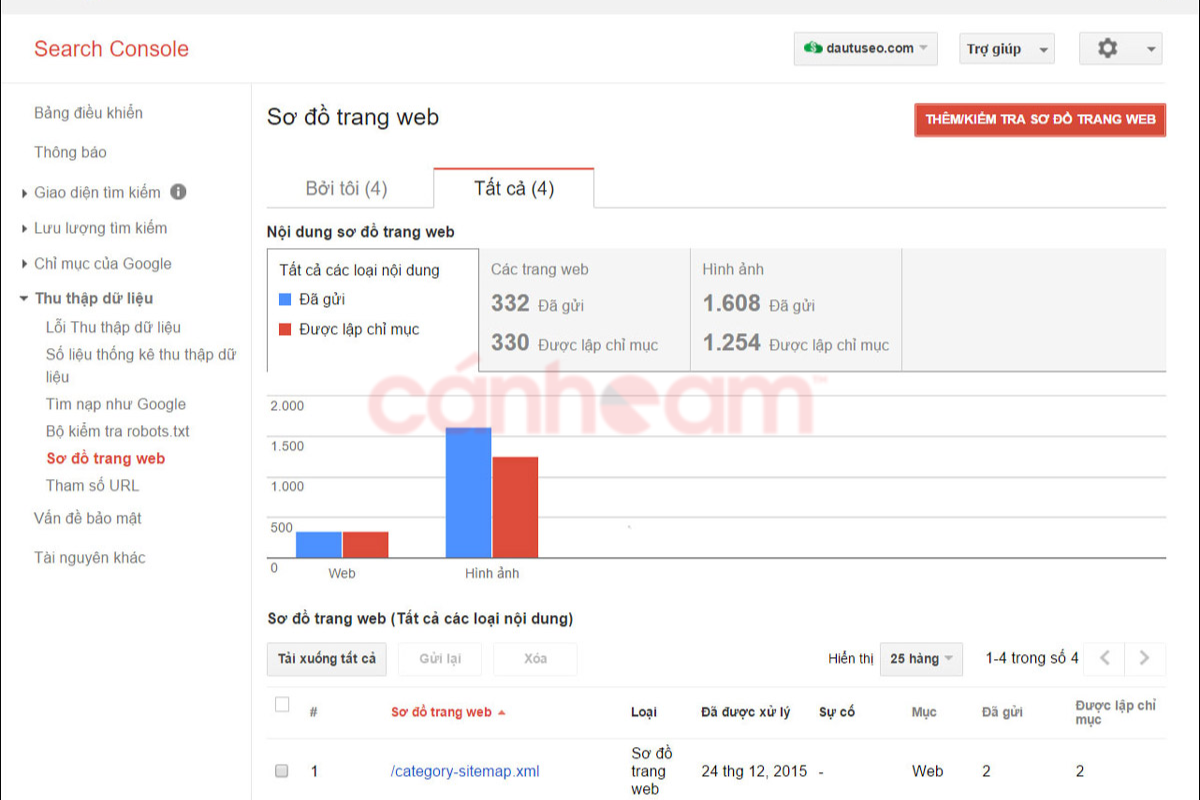Click the blue Web chart bar
Viewport: 1200px width, 800px height.
[319, 544]
